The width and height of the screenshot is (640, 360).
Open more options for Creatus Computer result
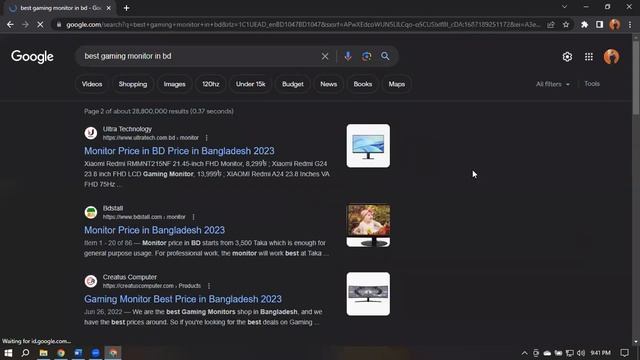coord(209,286)
